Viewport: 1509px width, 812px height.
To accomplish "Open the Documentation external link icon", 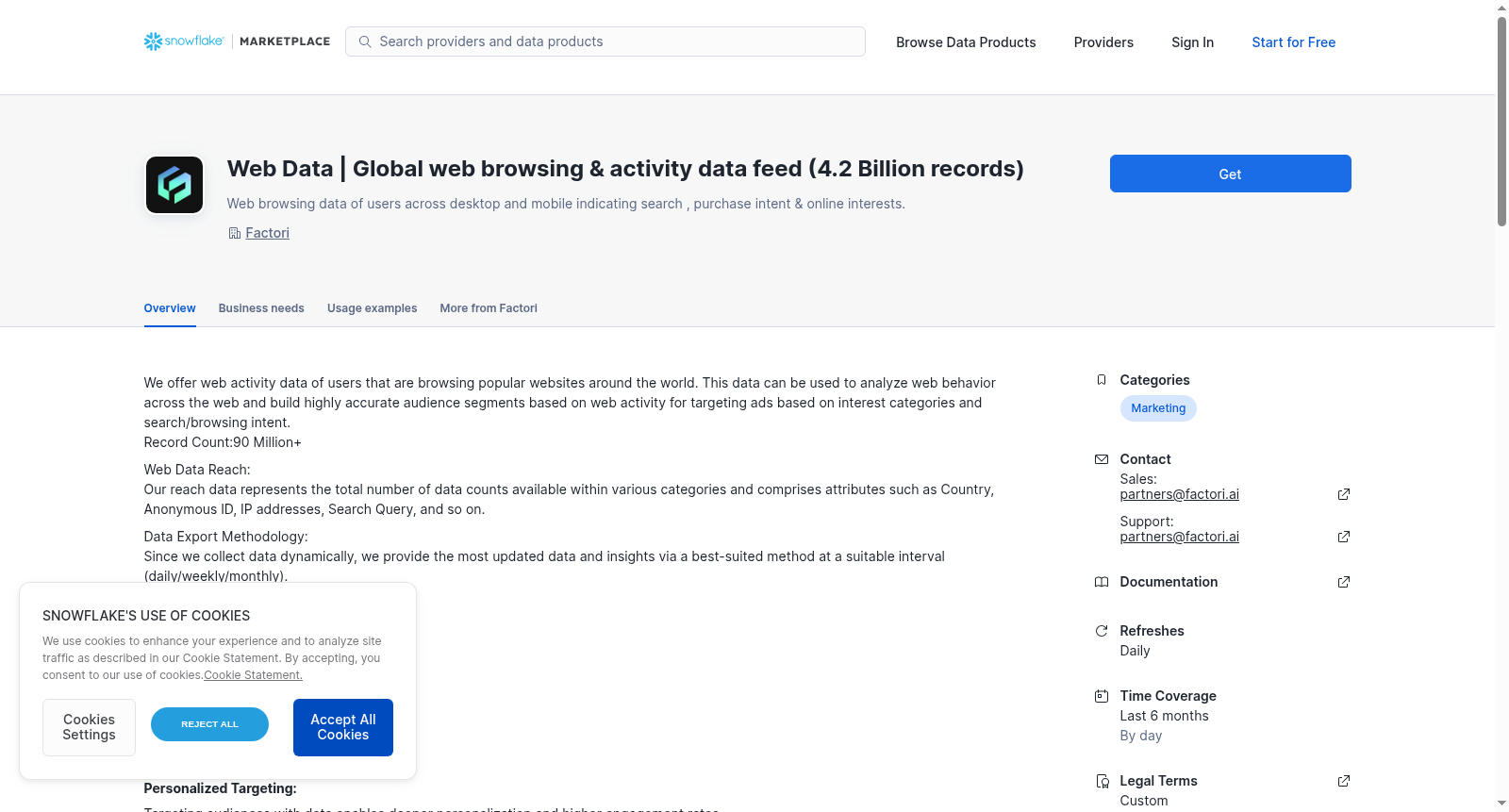I will click(x=1344, y=582).
